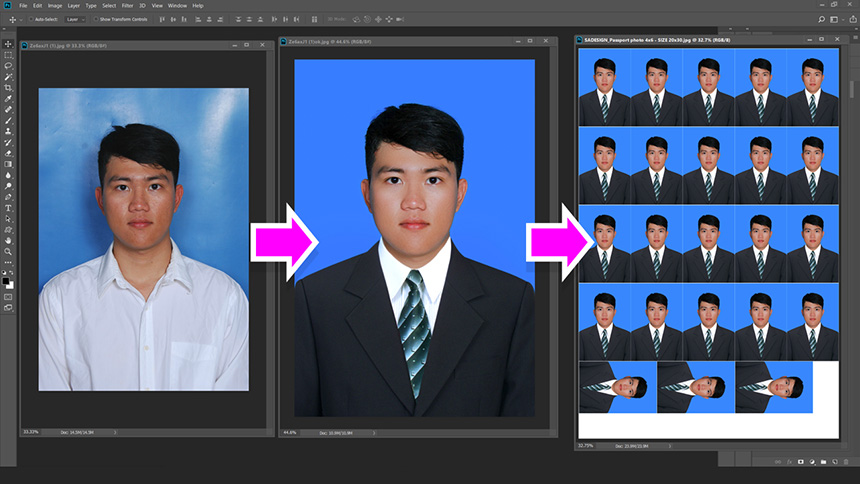
Task: Select the Rectangular Marquee tool
Action: pyautogui.click(x=8, y=55)
